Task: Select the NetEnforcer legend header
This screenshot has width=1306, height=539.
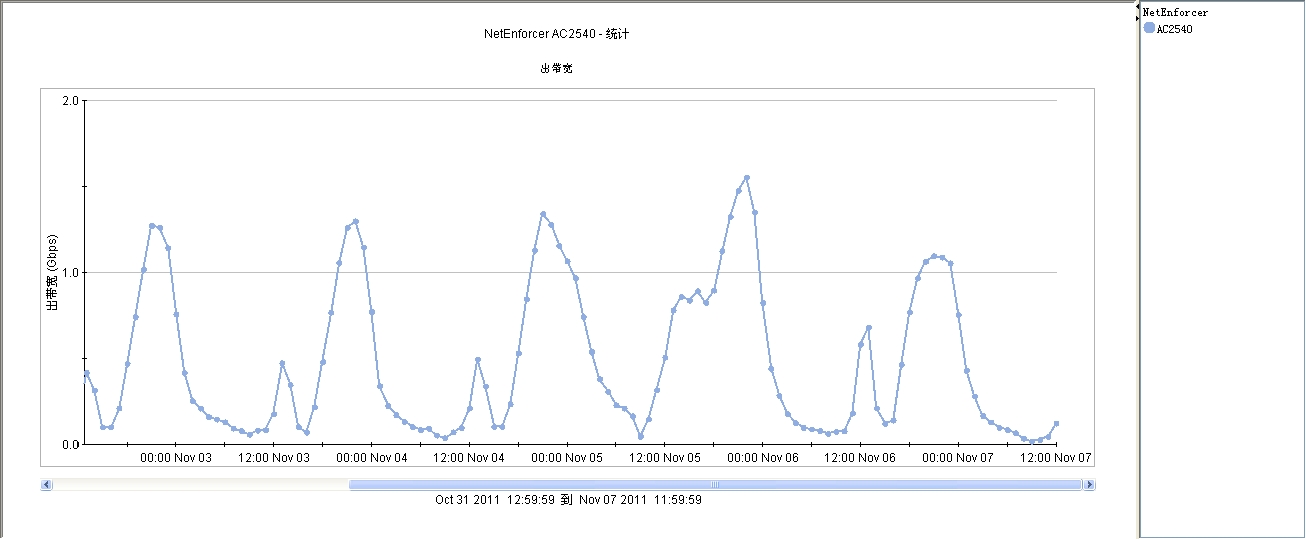Action: [1175, 13]
